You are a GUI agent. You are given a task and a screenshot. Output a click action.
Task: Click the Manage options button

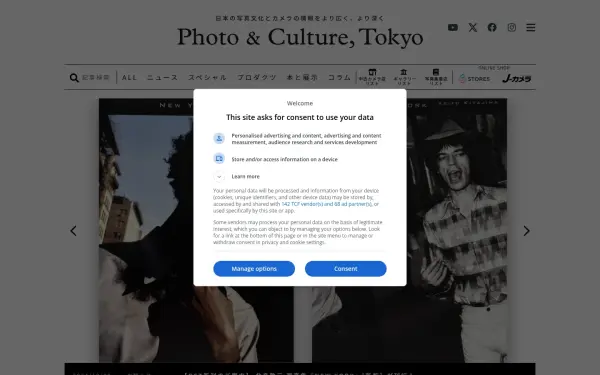click(x=254, y=269)
